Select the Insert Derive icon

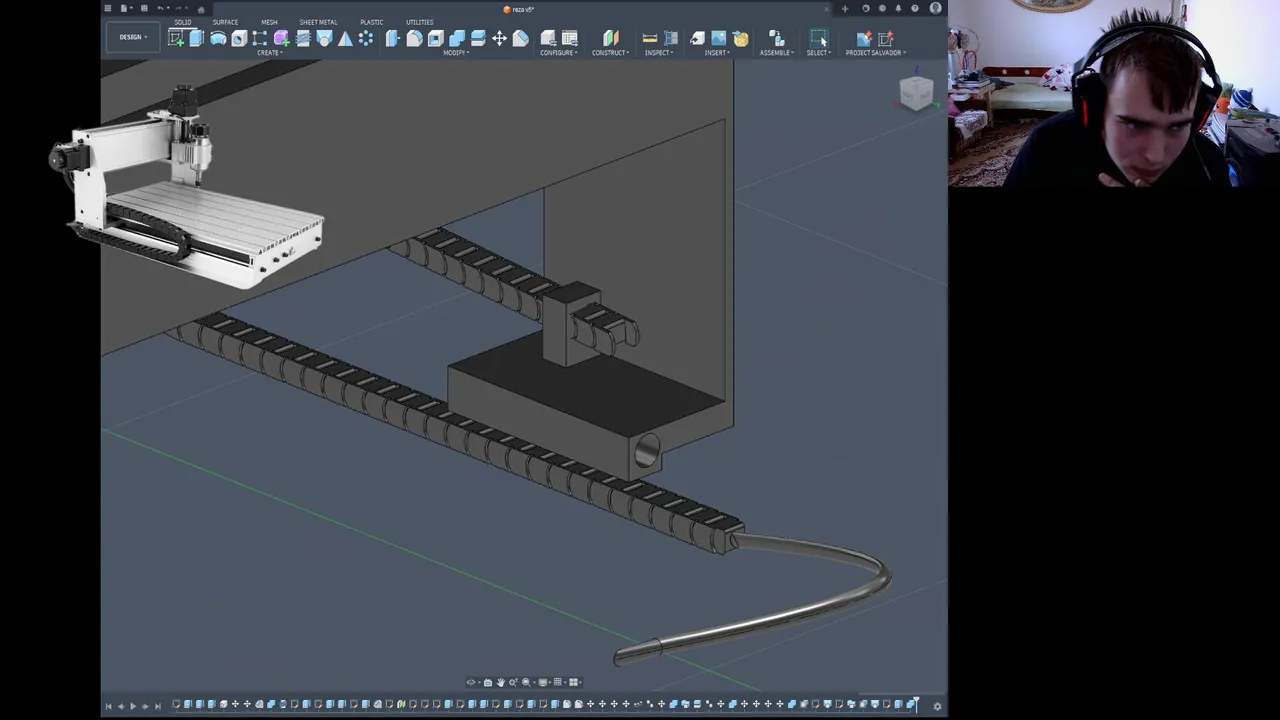pyautogui.click(x=697, y=38)
